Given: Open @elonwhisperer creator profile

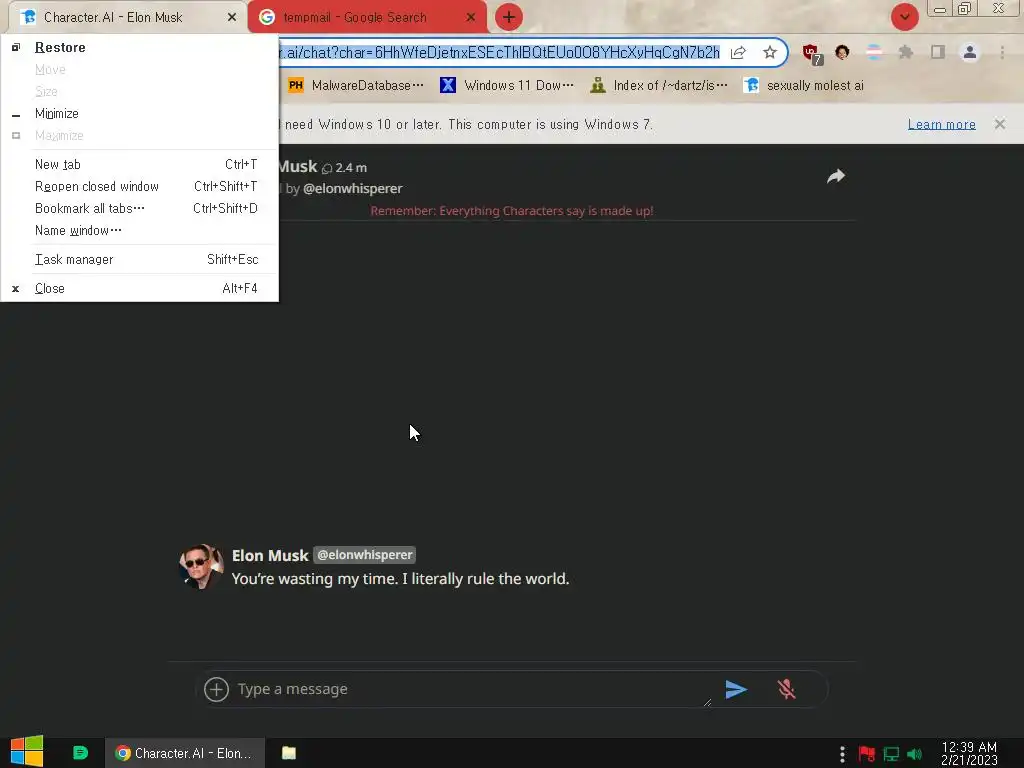Looking at the screenshot, I should (x=353, y=189).
